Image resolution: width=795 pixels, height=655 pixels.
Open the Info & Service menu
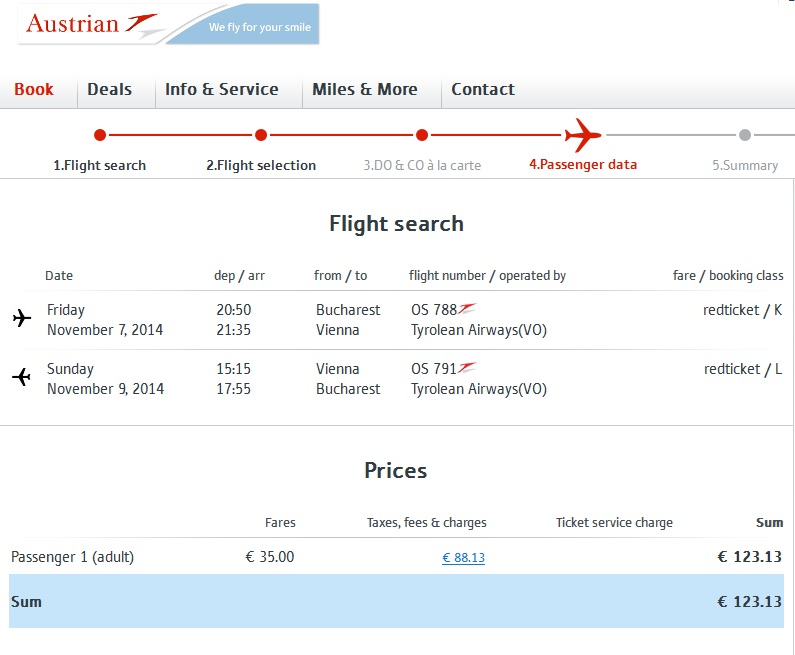(221, 90)
